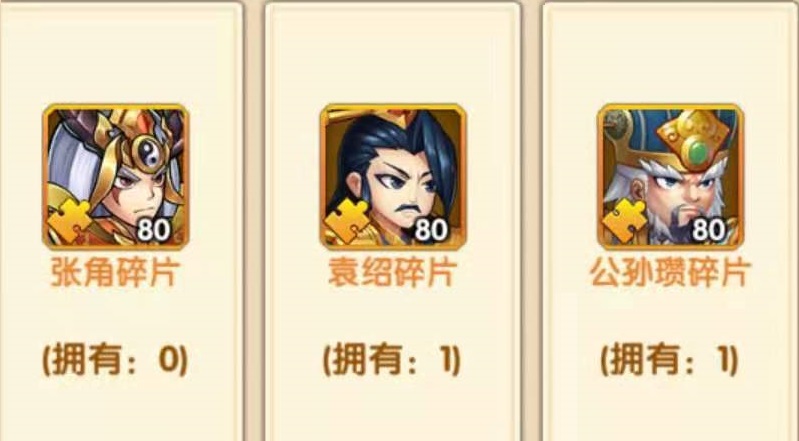Click the (拥有: 1) text under Yuan Shao
Screen dimensions: 799x441
pos(392,360)
